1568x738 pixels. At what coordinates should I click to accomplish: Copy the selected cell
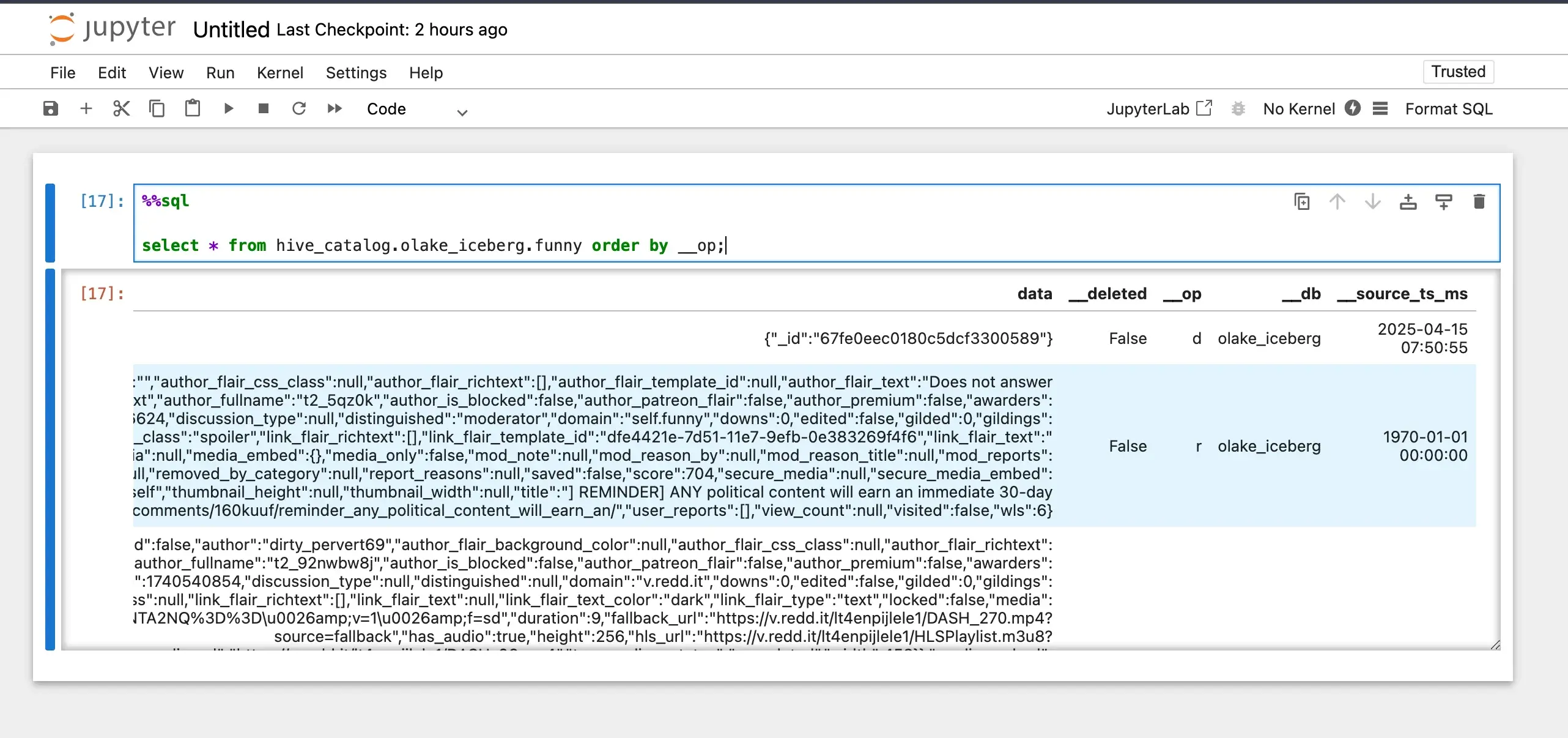click(157, 109)
